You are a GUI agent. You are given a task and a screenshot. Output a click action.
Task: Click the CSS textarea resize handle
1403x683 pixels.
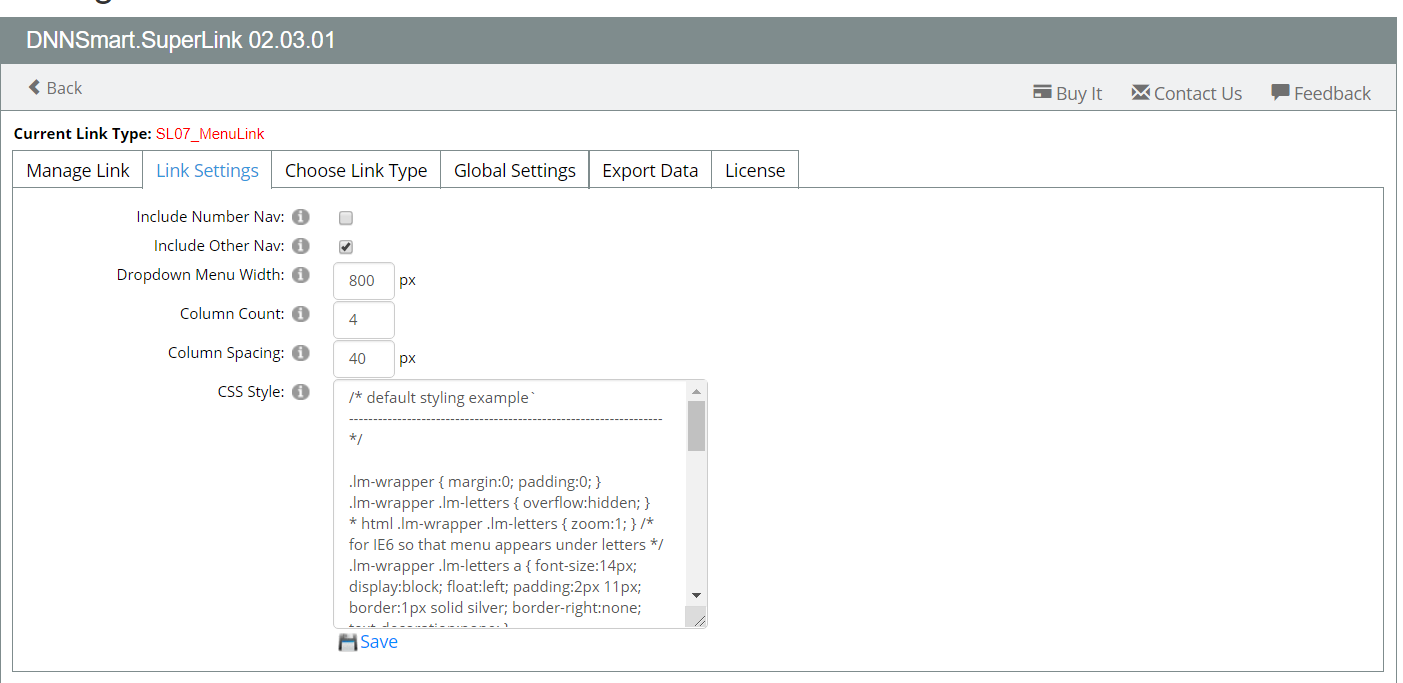pos(697,618)
